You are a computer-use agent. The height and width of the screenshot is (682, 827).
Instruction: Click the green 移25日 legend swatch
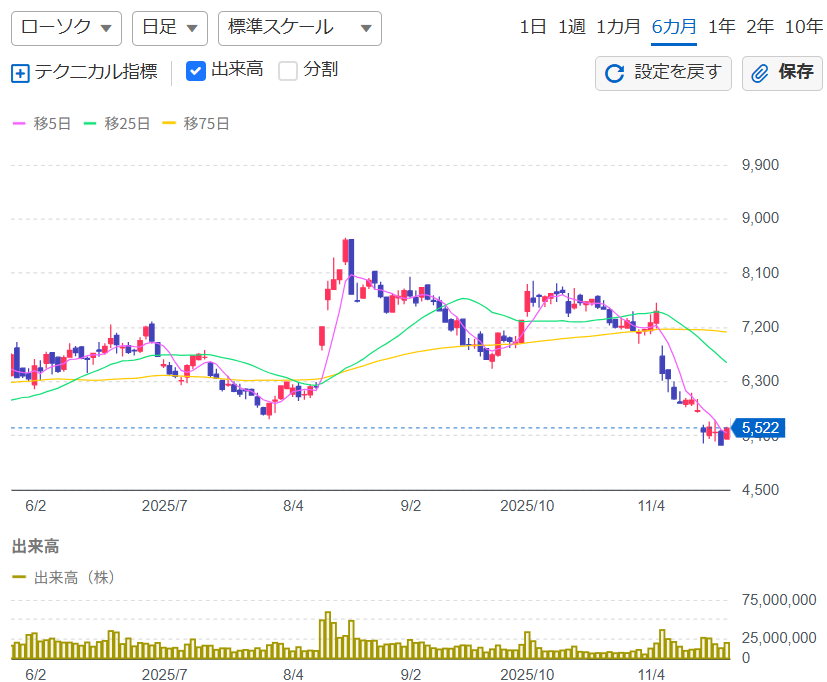pyautogui.click(x=91, y=124)
